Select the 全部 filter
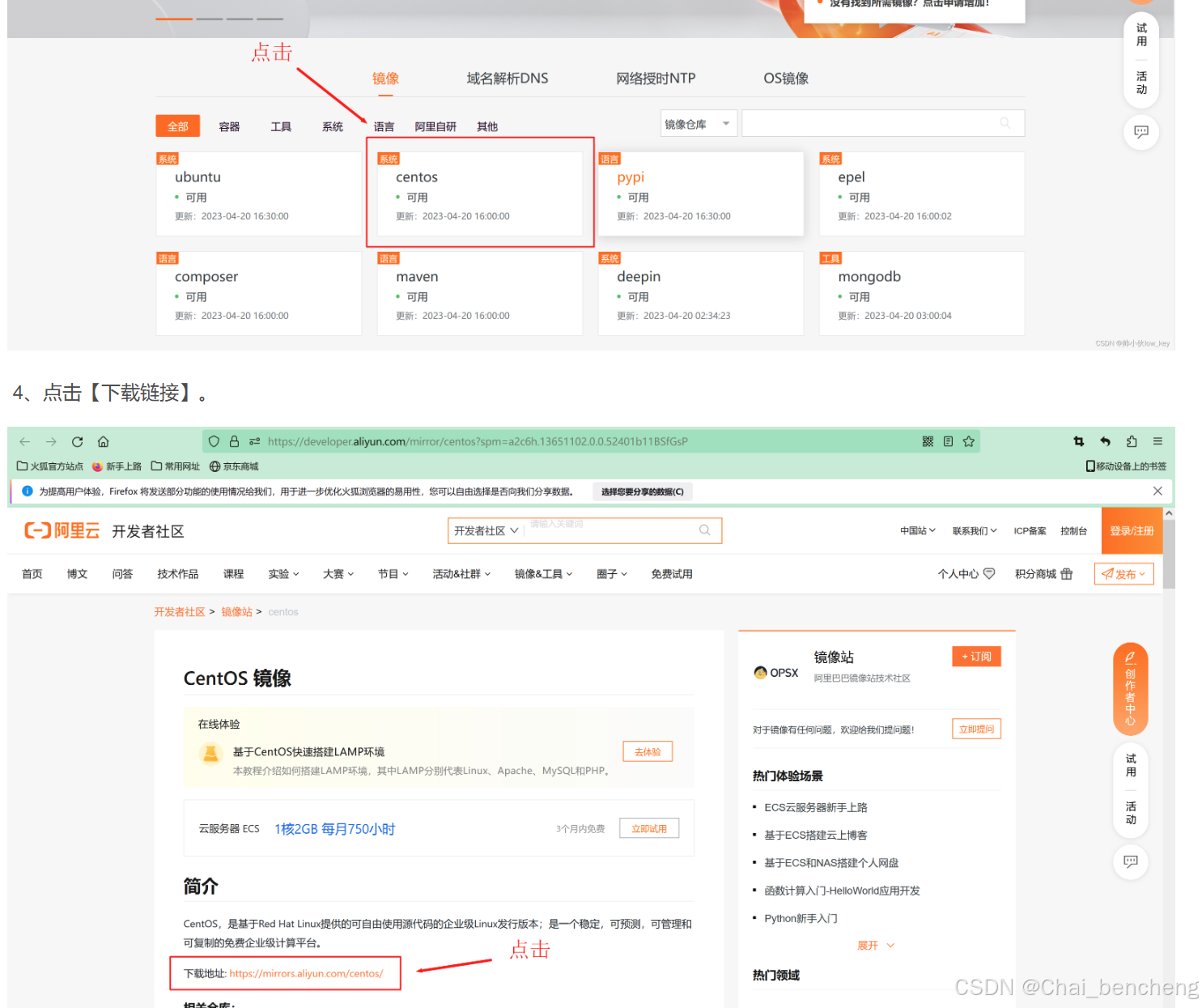 tap(178, 126)
